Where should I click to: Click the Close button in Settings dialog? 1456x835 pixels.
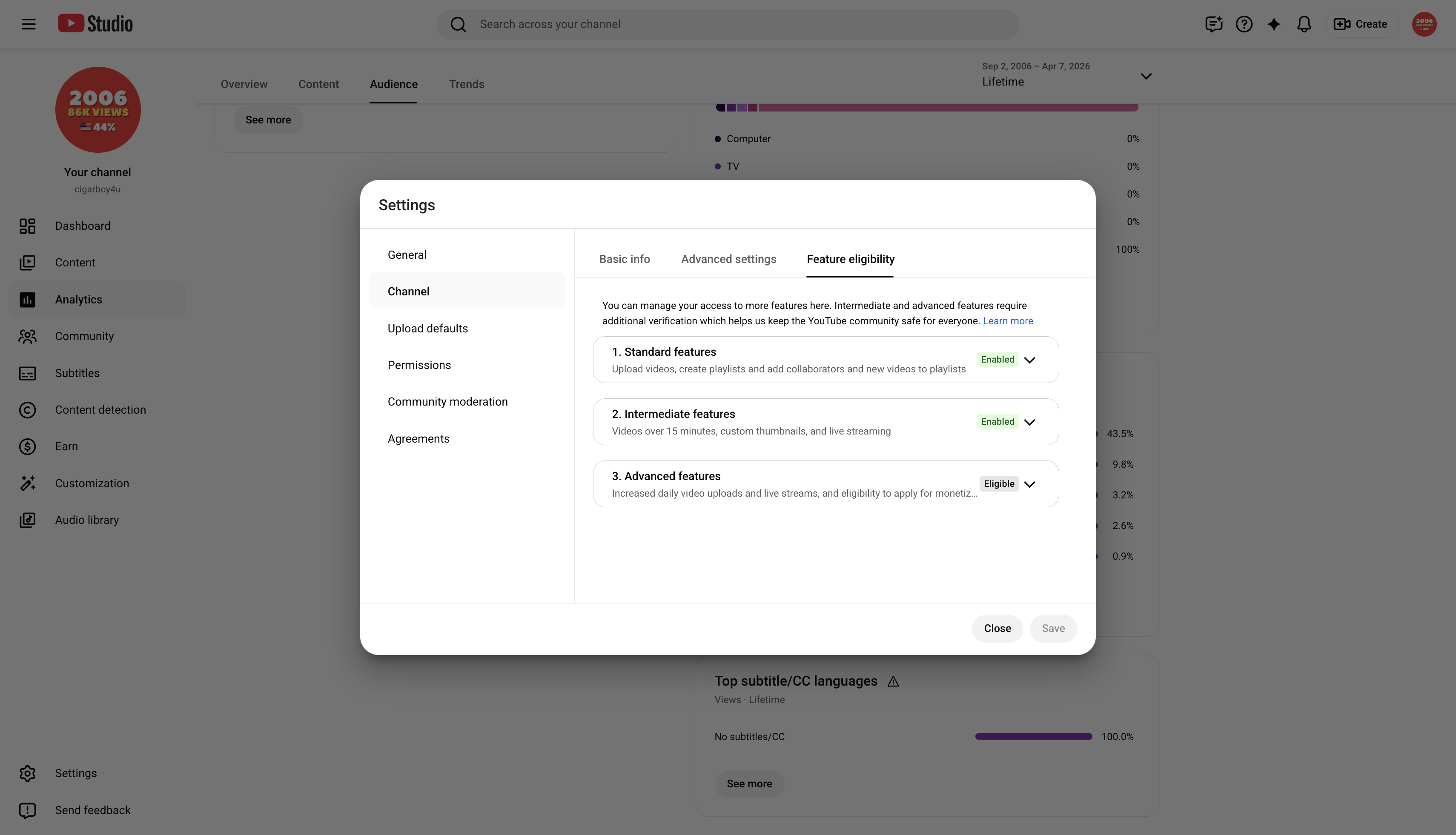[997, 629]
